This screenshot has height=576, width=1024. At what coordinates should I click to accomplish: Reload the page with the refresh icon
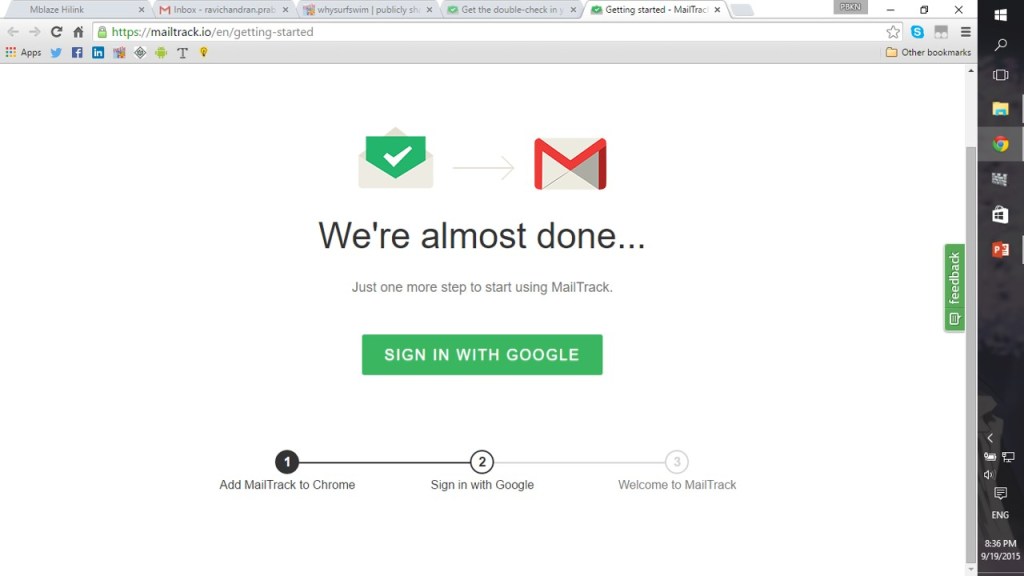[56, 31]
